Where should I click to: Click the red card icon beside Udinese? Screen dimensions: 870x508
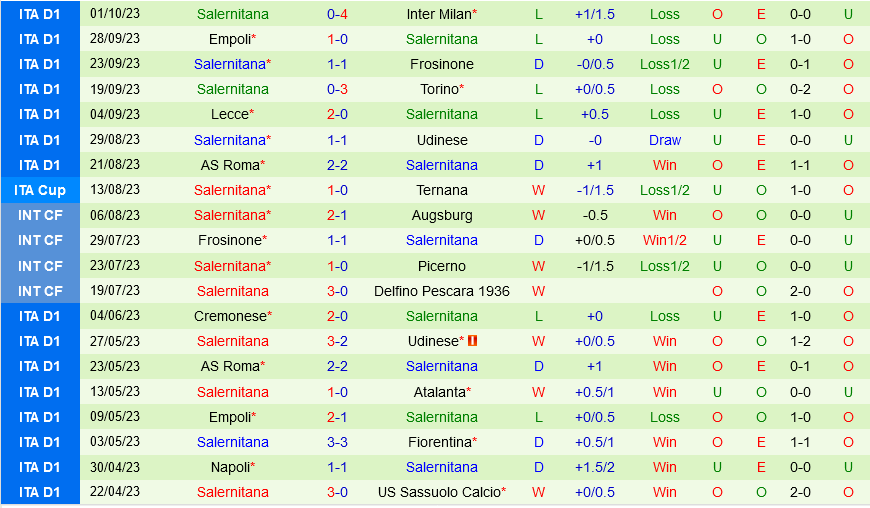click(x=473, y=341)
